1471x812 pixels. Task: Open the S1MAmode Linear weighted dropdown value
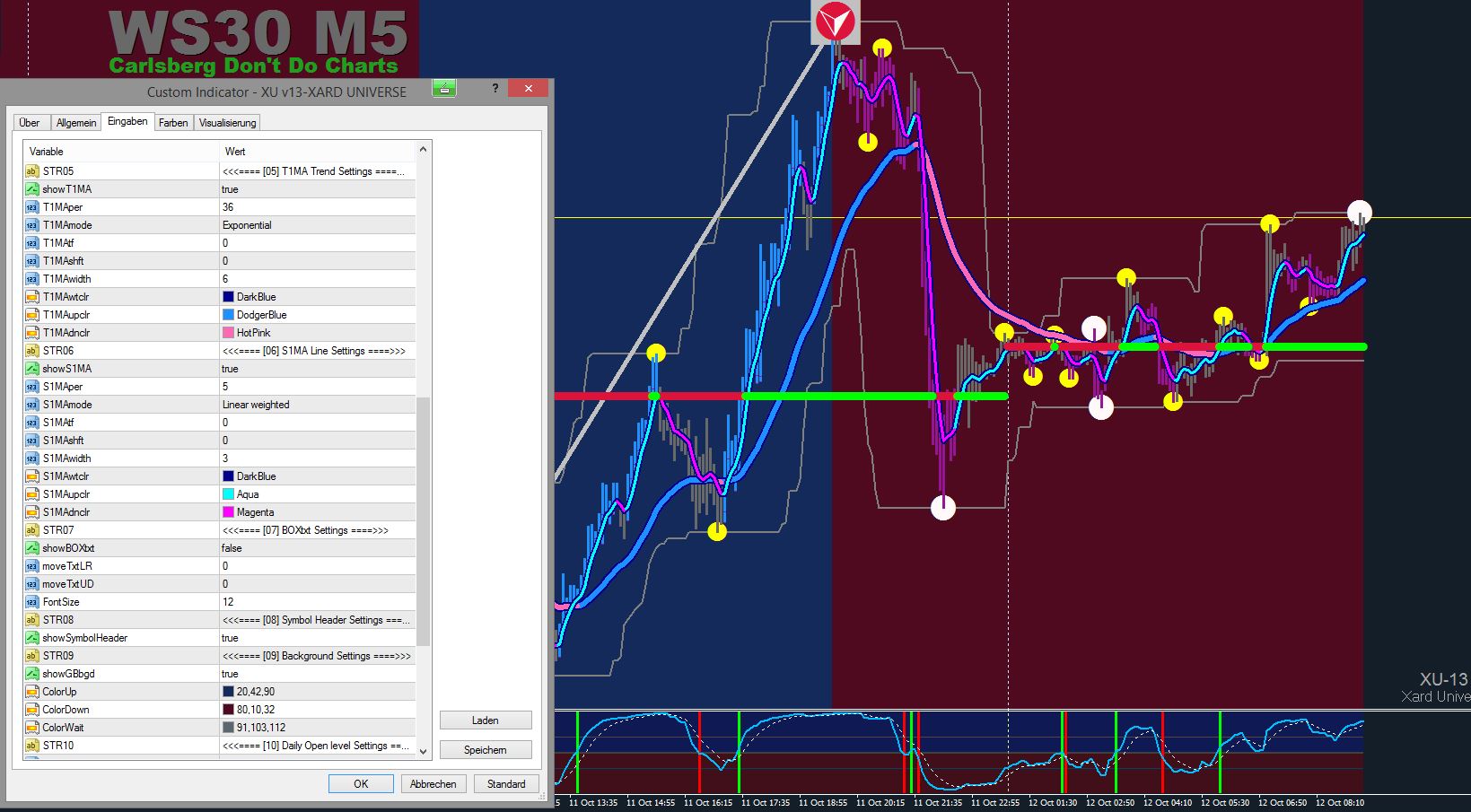[318, 405]
